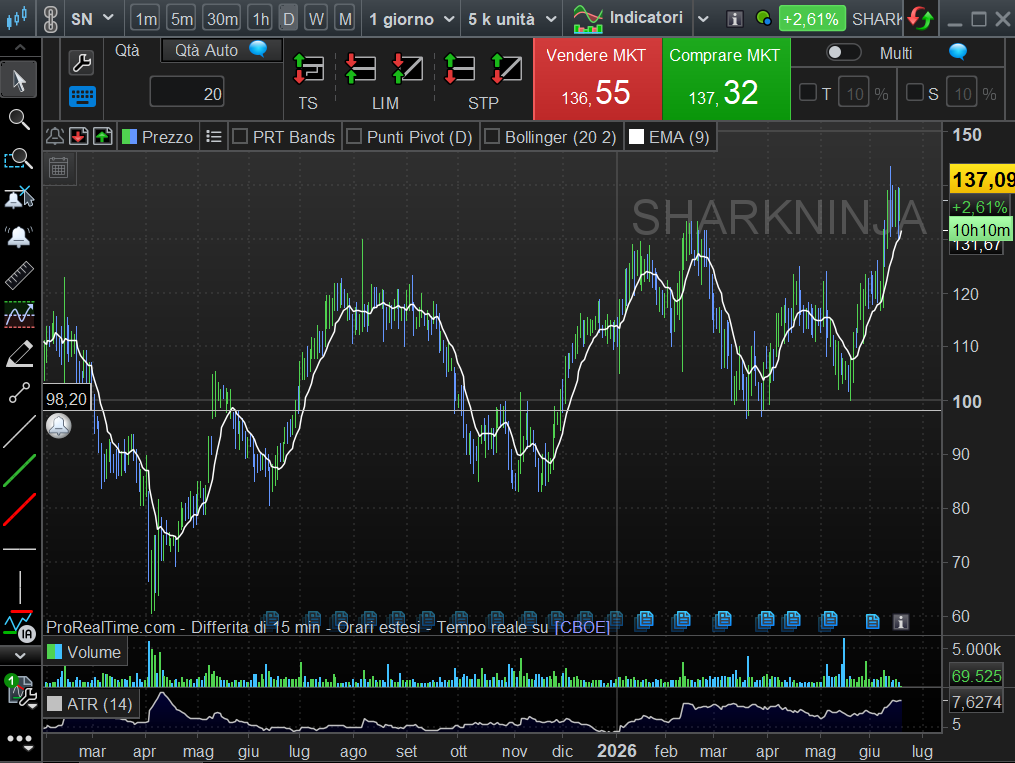Click the blue keyboard icon
The height and width of the screenshot is (763, 1015).
(x=82, y=96)
